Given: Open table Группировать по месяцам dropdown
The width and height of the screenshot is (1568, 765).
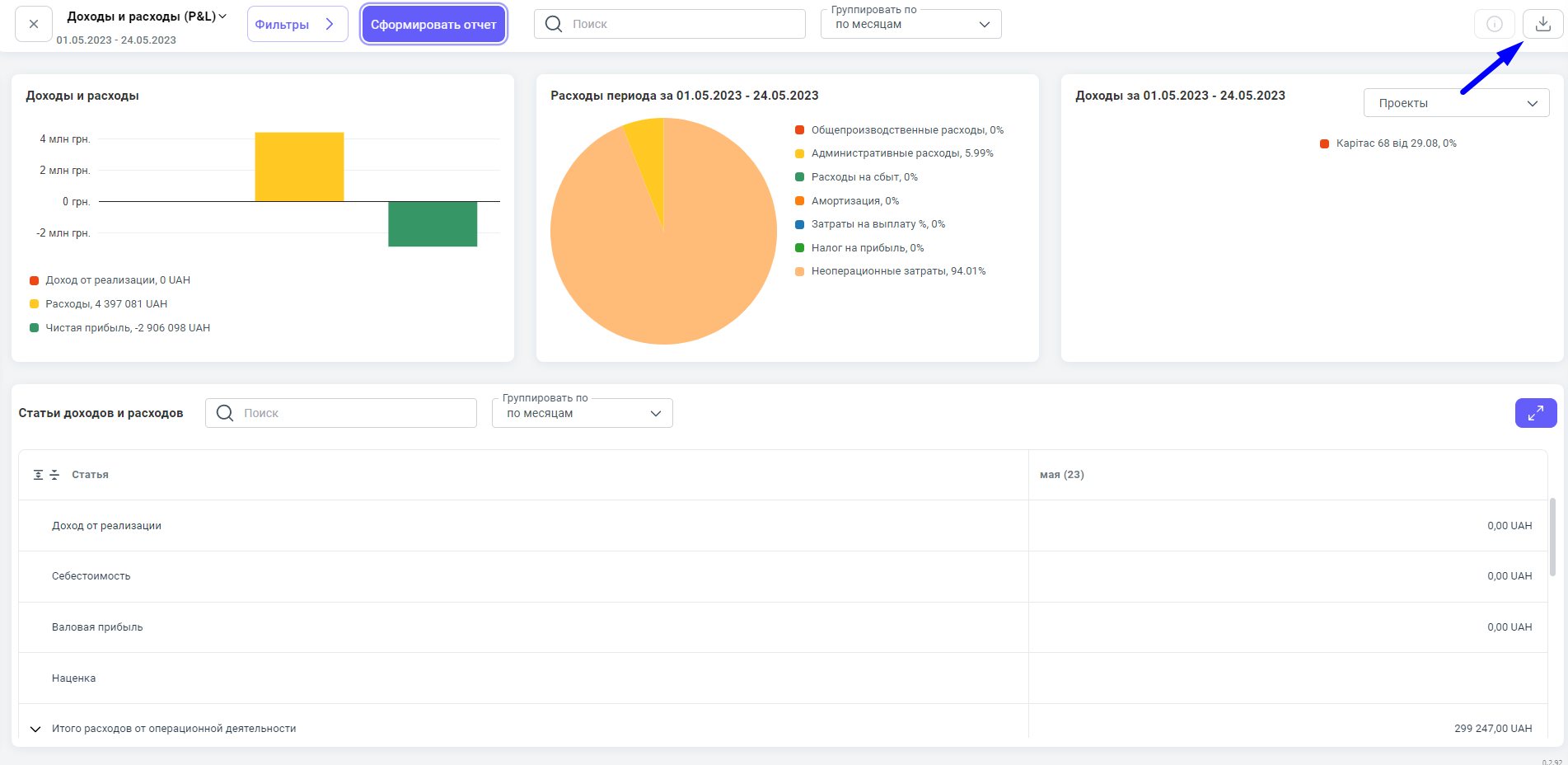Looking at the screenshot, I should (582, 413).
